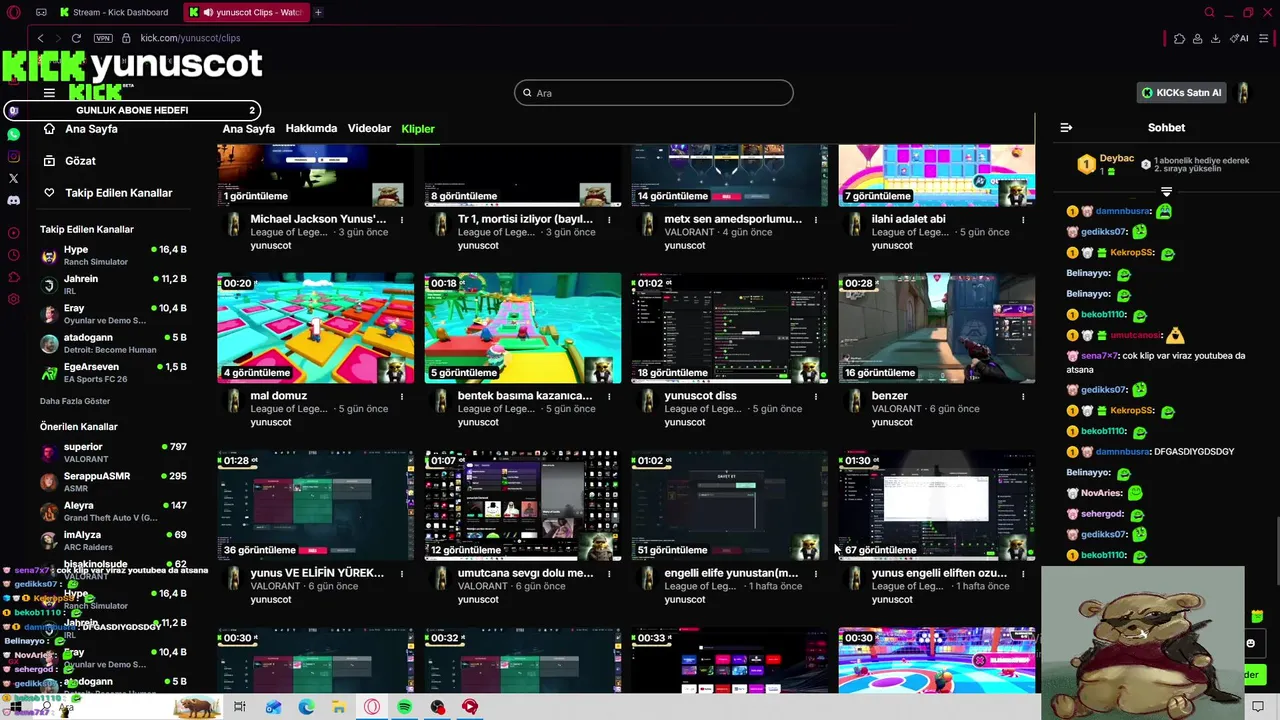Click the Ana Sayfa home icon in sidebar
This screenshot has width=1280, height=720.
click(49, 129)
